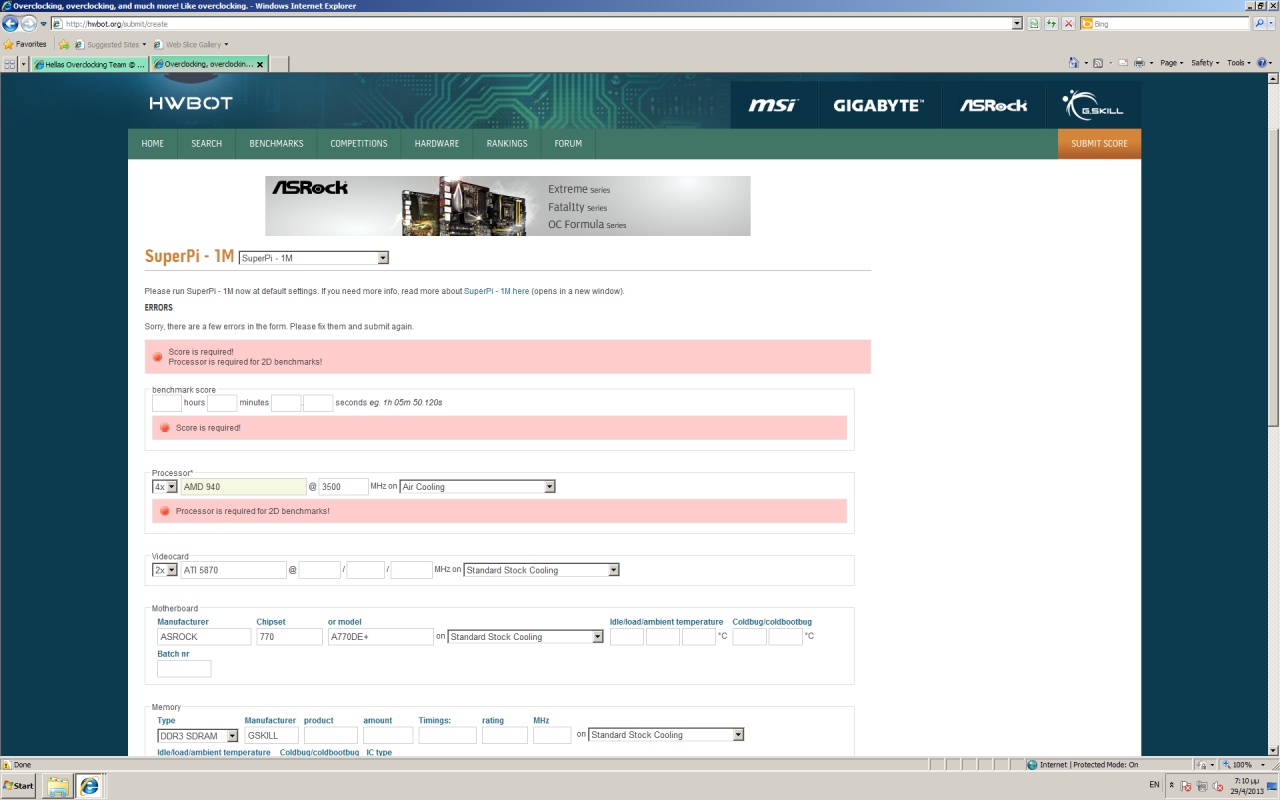The width and height of the screenshot is (1280, 800).
Task: Click the muted volume tray icon
Action: click(1219, 786)
